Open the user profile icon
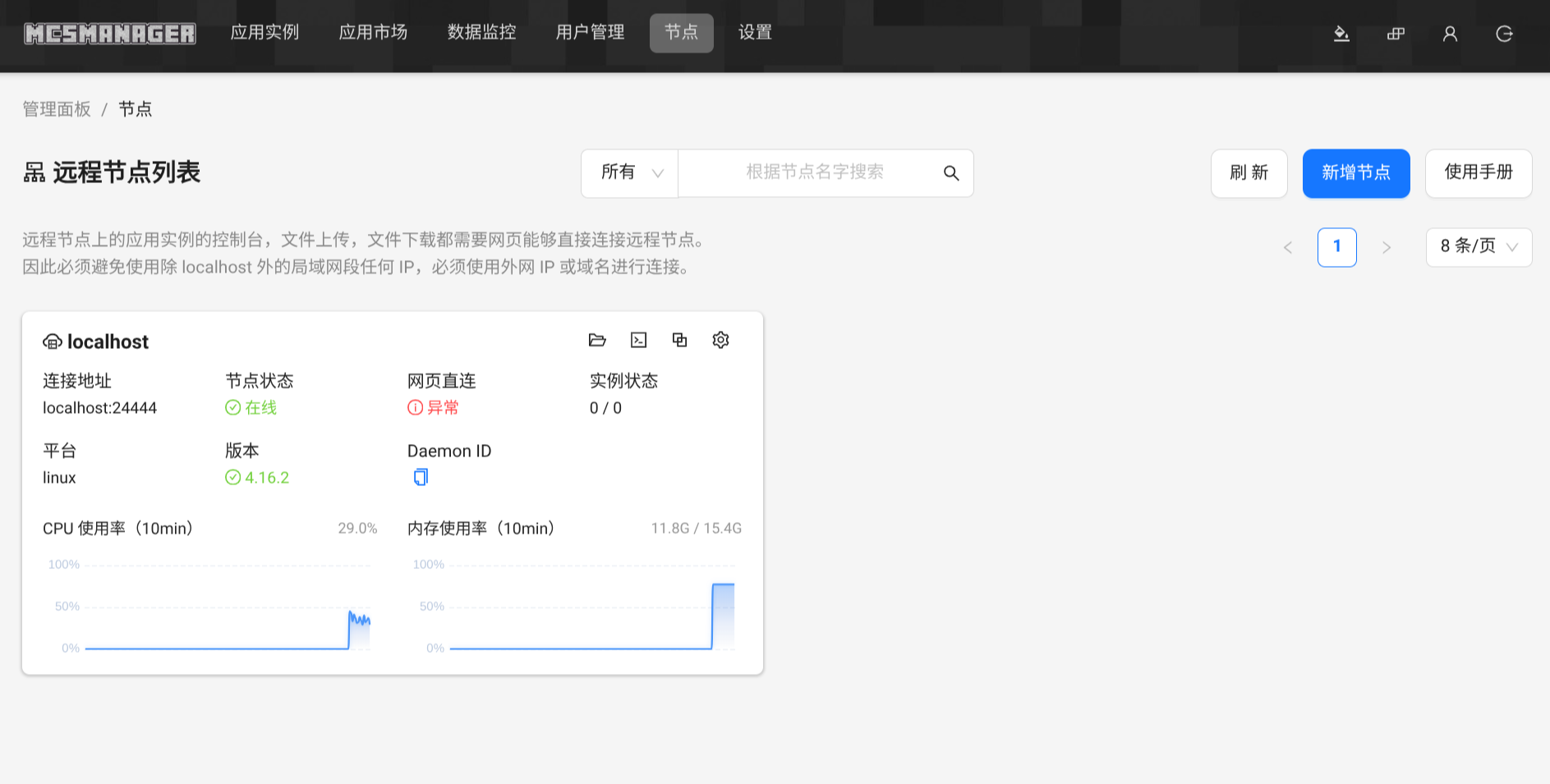The height and width of the screenshot is (784, 1550). (1450, 34)
